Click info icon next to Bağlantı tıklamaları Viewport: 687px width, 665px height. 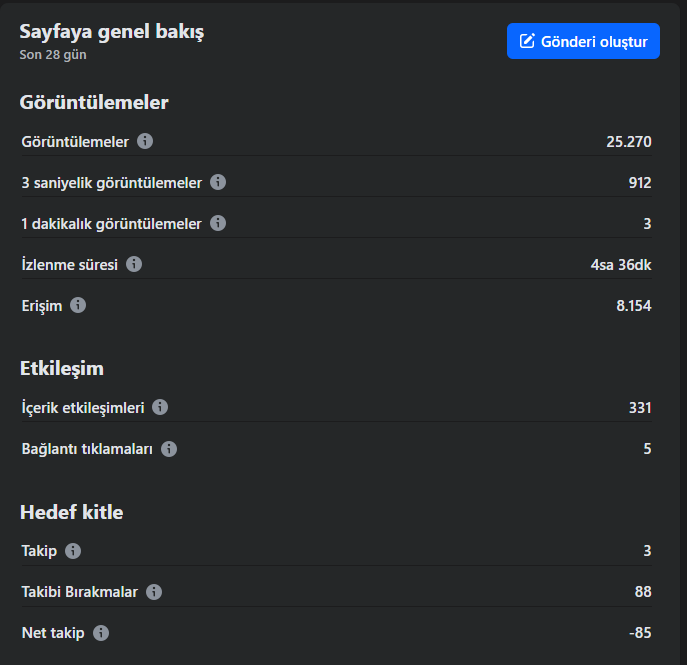tap(169, 449)
